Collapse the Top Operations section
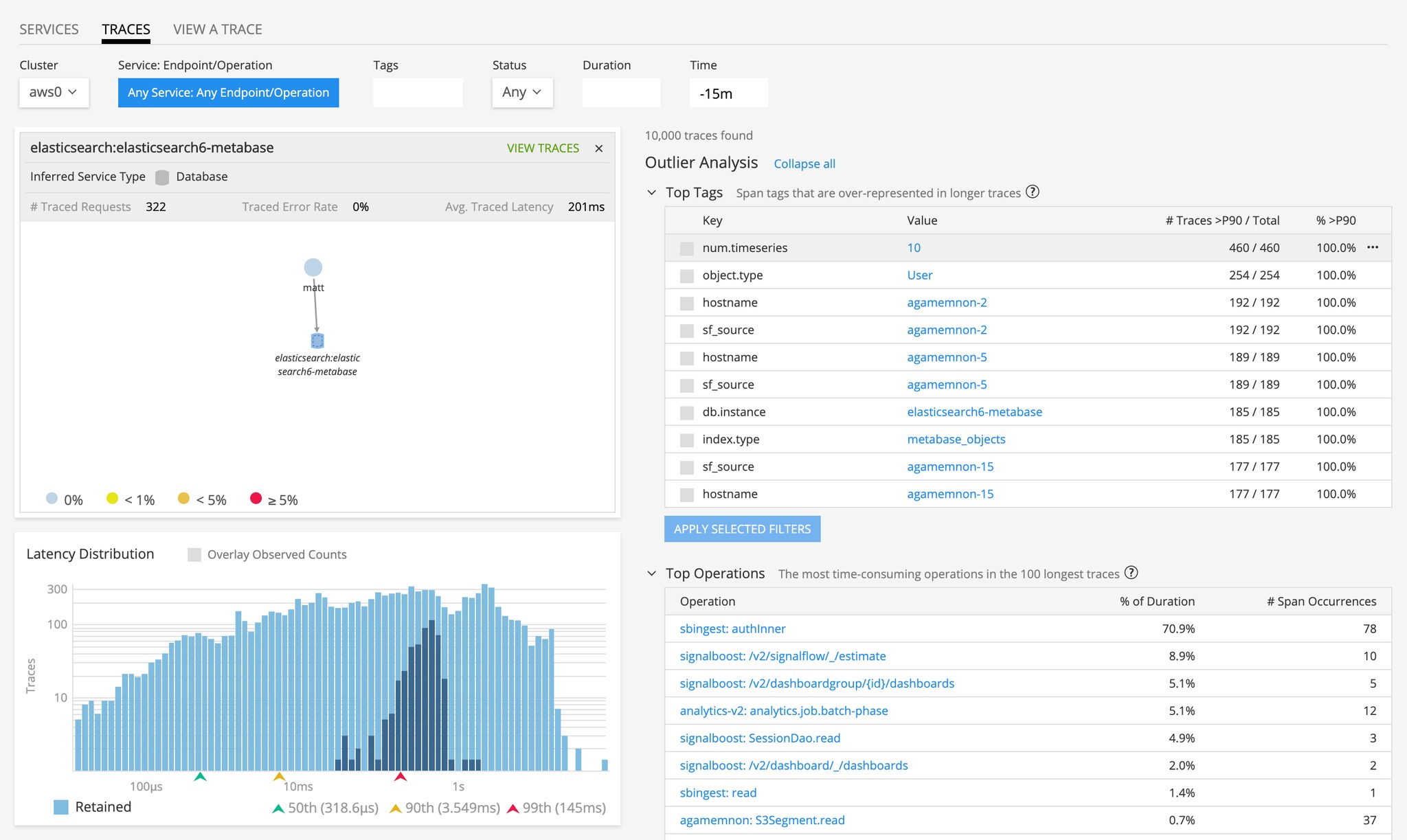 (x=651, y=574)
